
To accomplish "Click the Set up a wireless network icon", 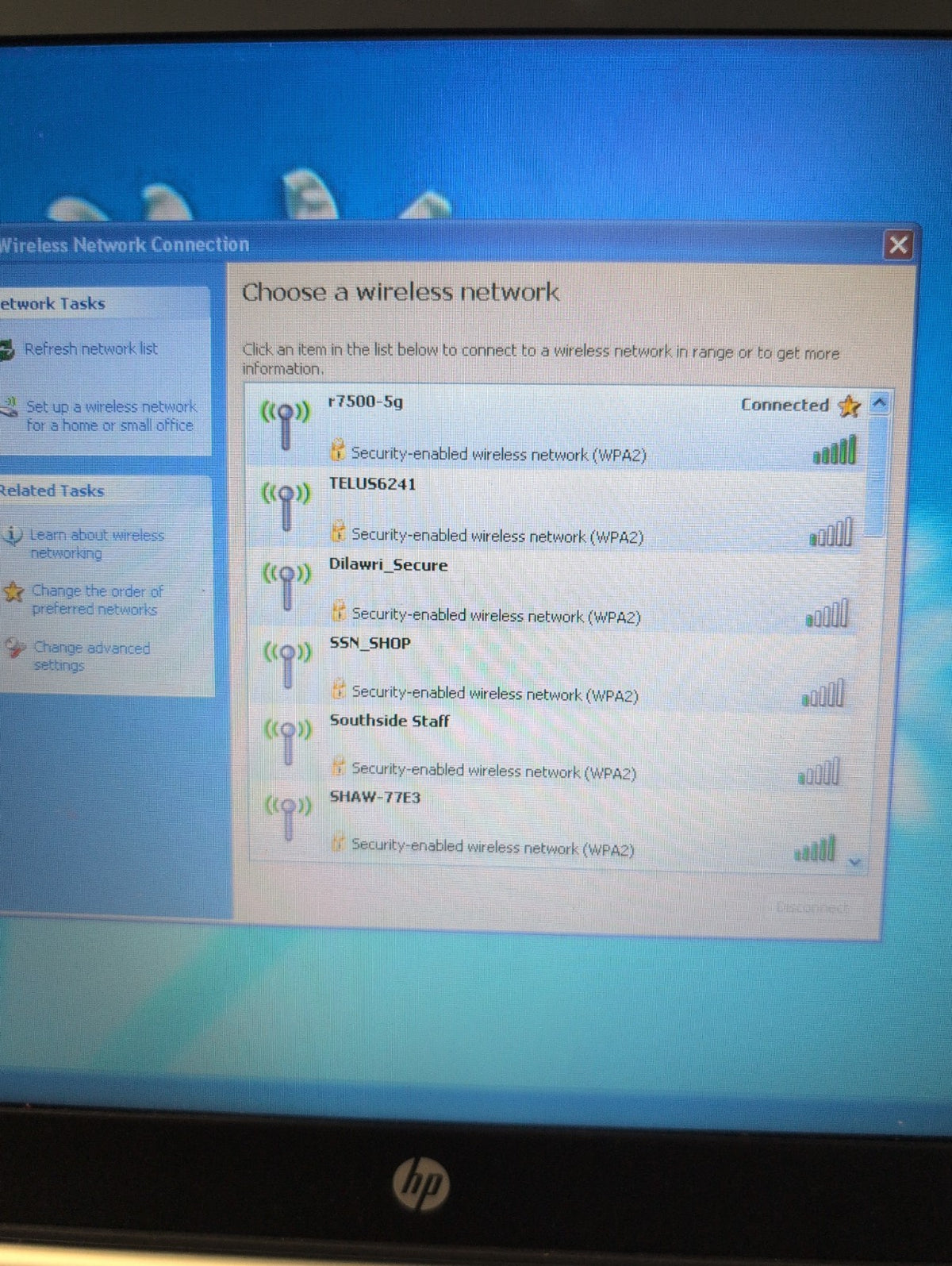I will click(x=10, y=407).
